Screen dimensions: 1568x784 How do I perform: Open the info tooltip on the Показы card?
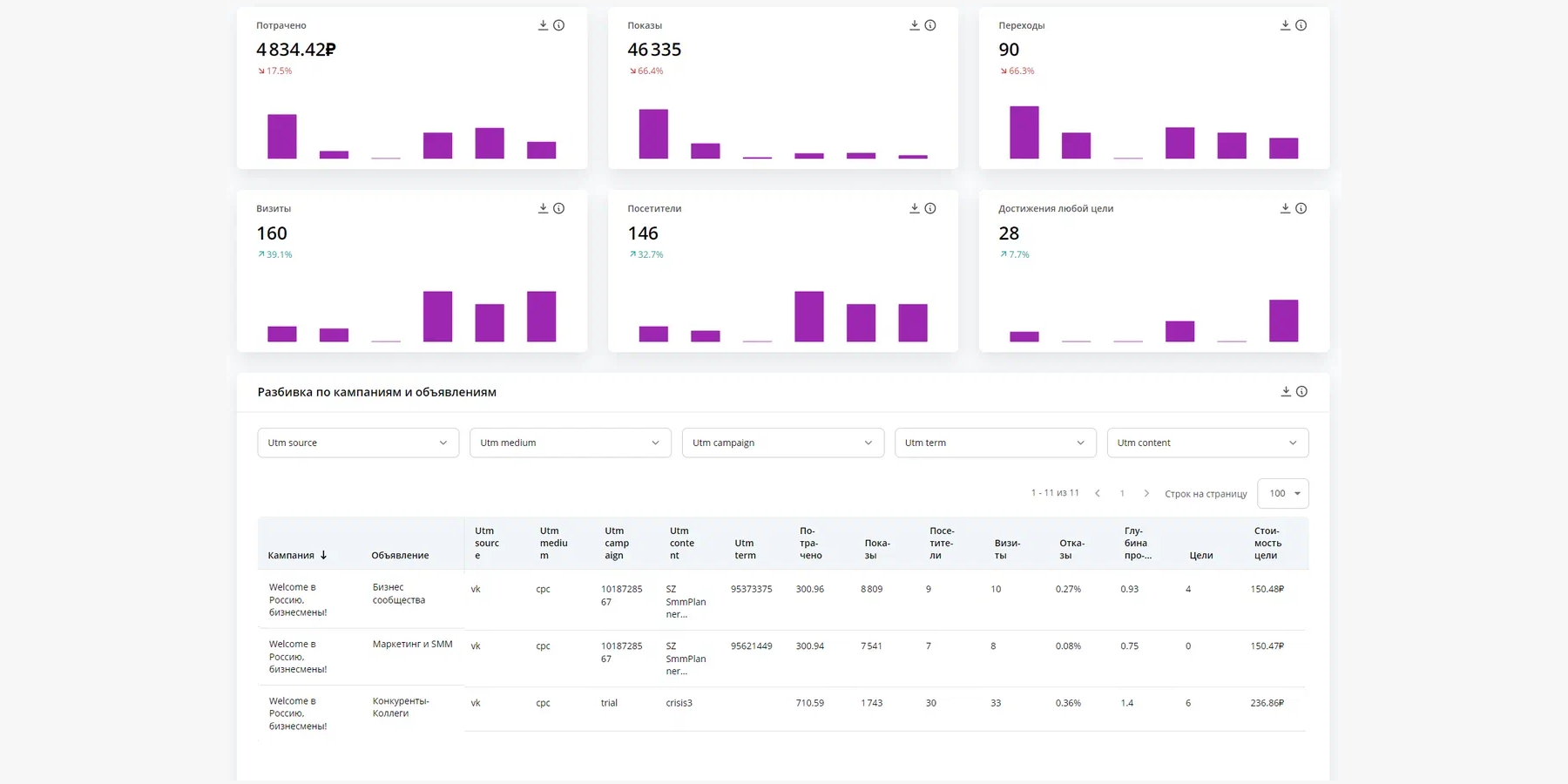click(929, 25)
